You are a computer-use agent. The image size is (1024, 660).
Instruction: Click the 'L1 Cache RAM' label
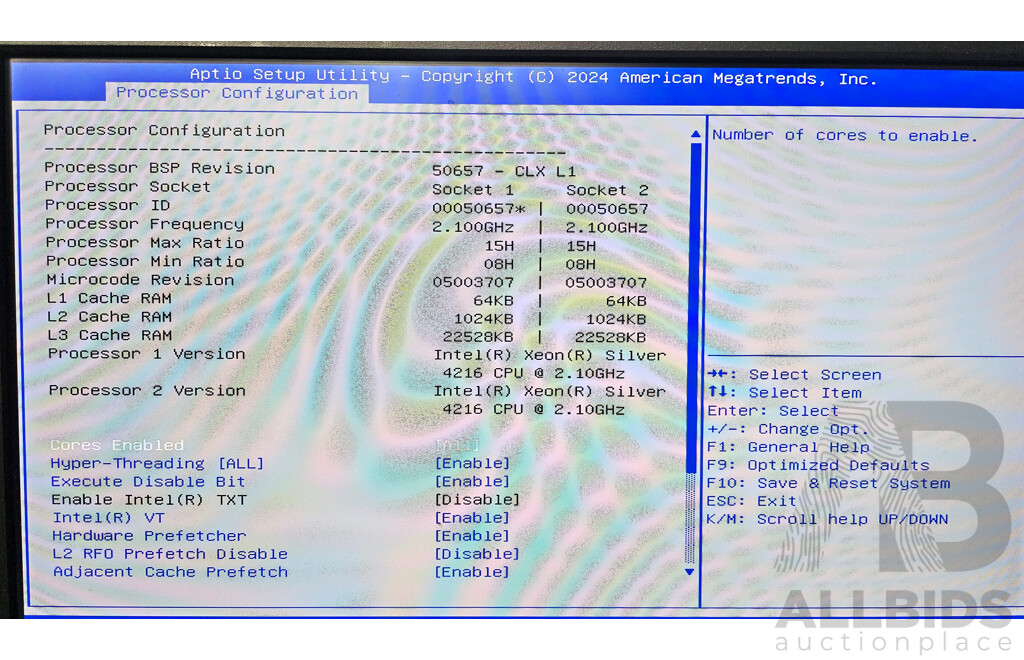point(109,298)
